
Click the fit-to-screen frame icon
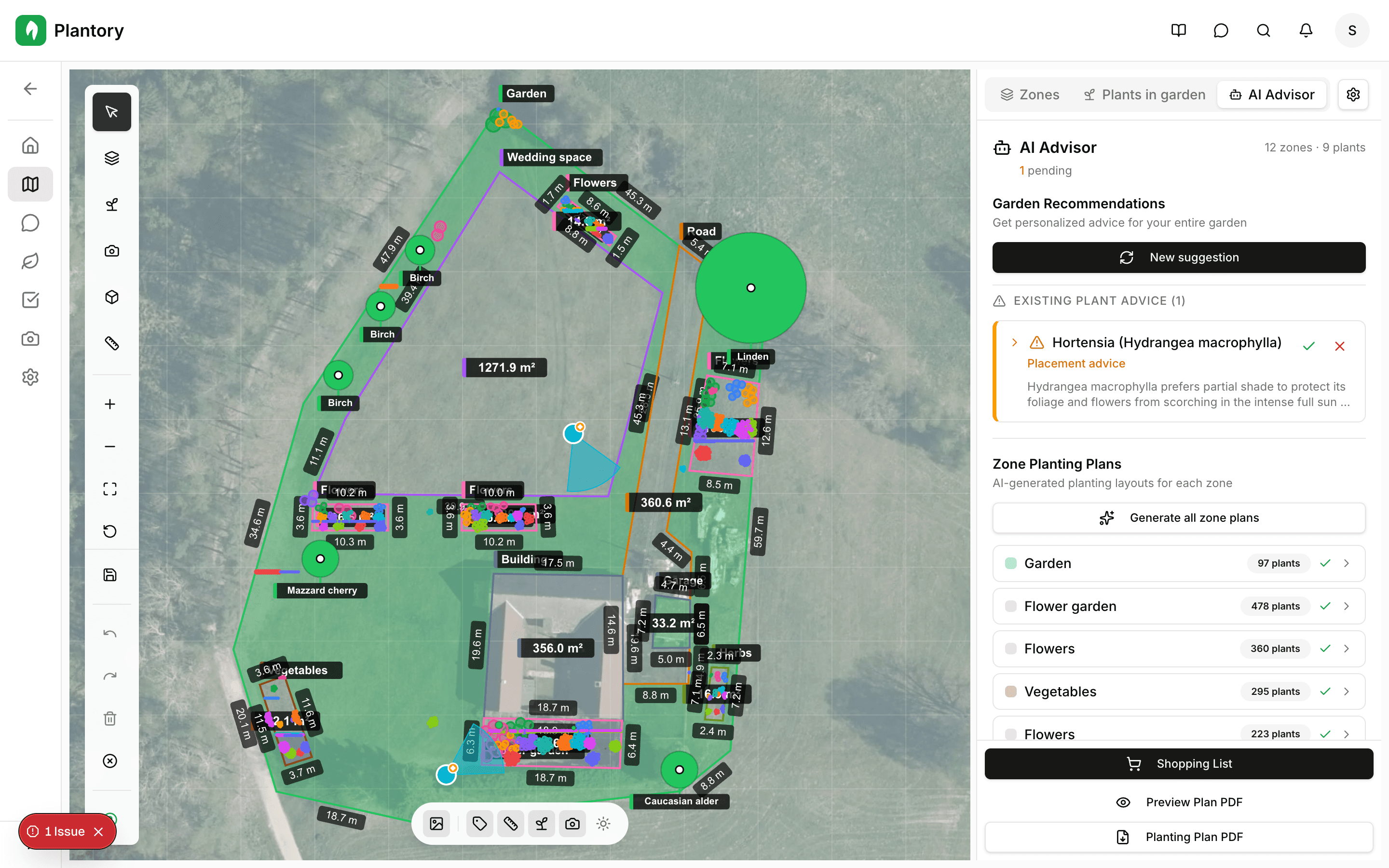click(x=109, y=488)
